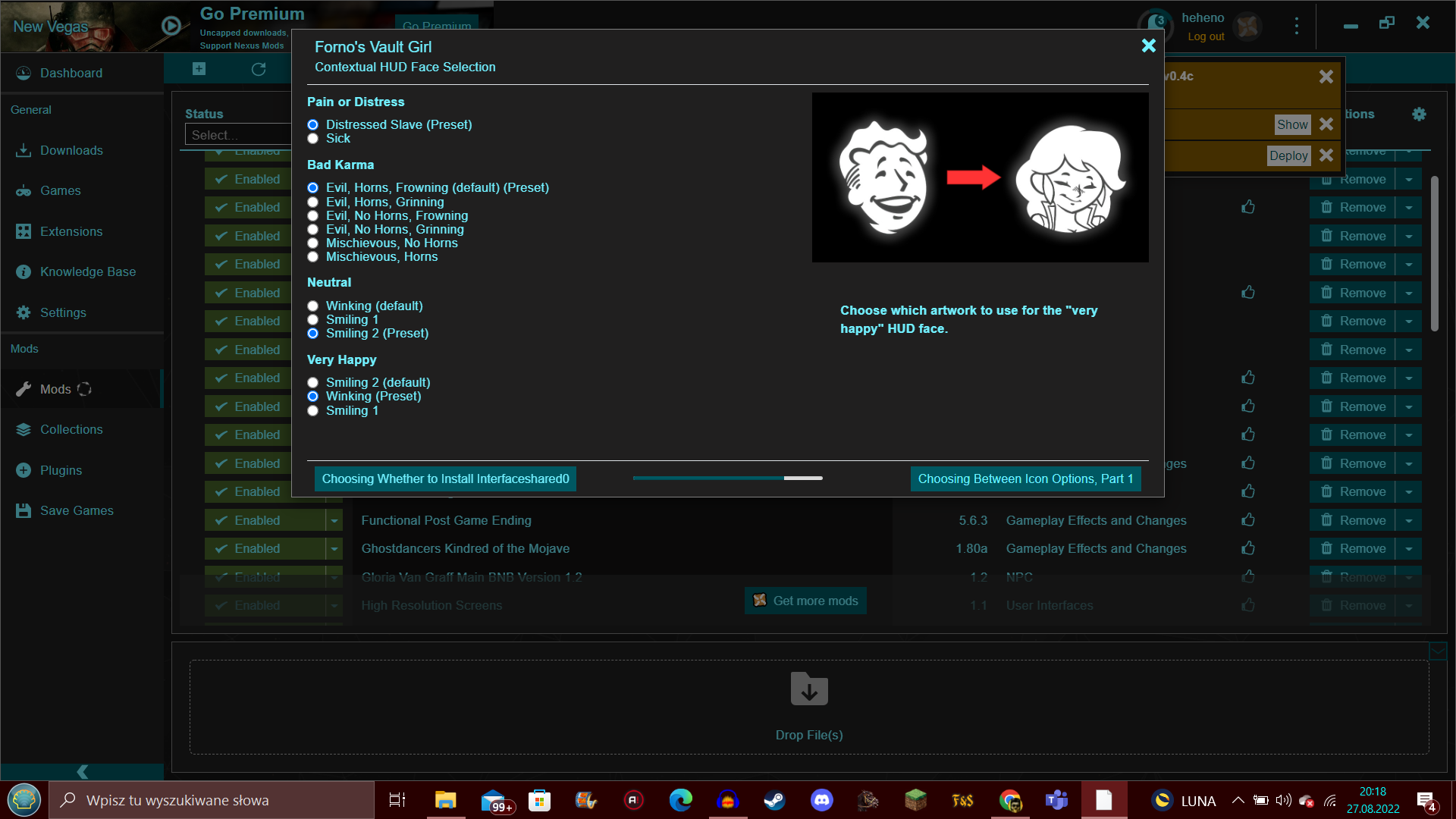Remove Functional Post Game Ending mod

1352,520
